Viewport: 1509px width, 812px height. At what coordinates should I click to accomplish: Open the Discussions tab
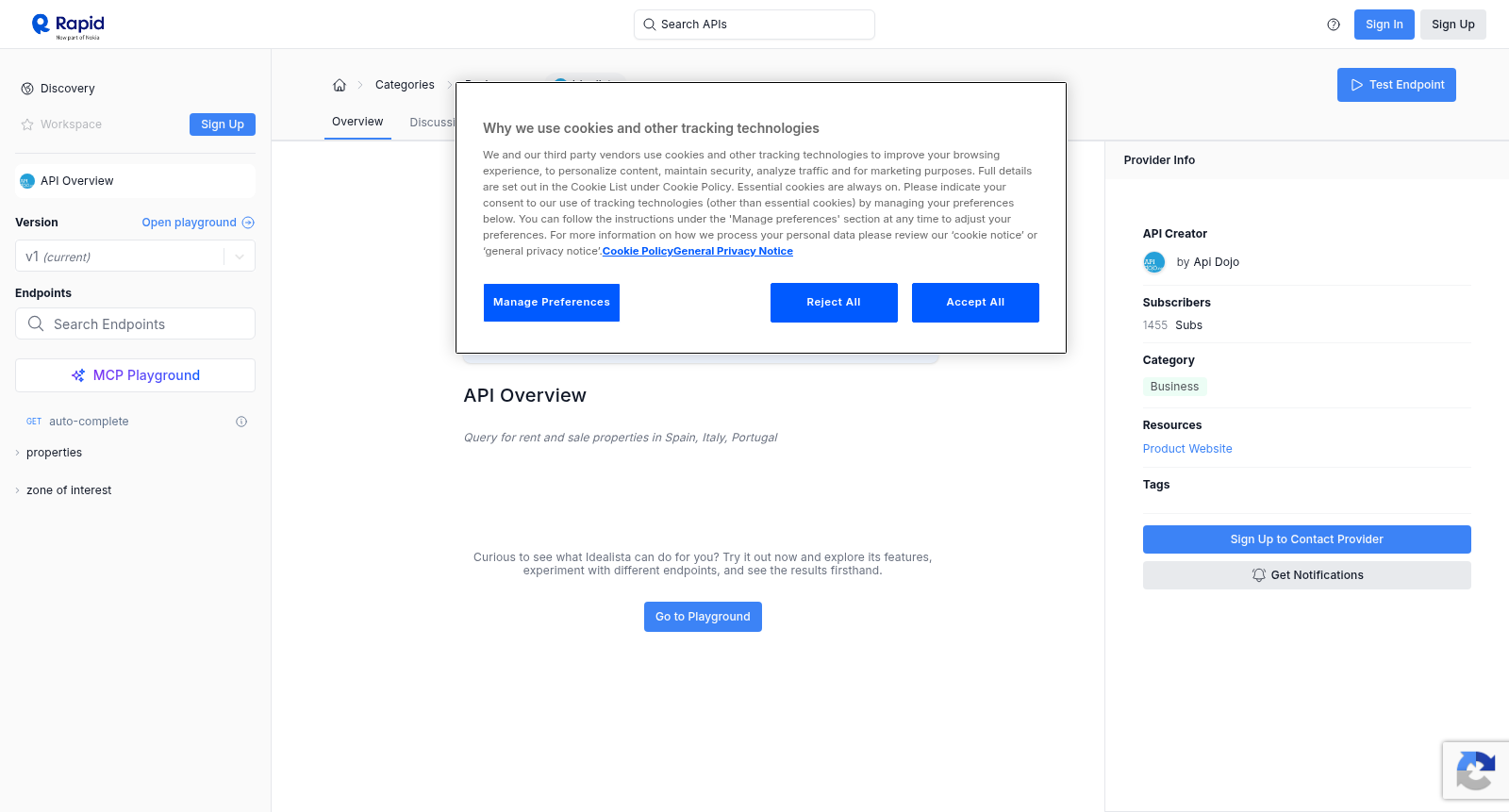click(433, 123)
